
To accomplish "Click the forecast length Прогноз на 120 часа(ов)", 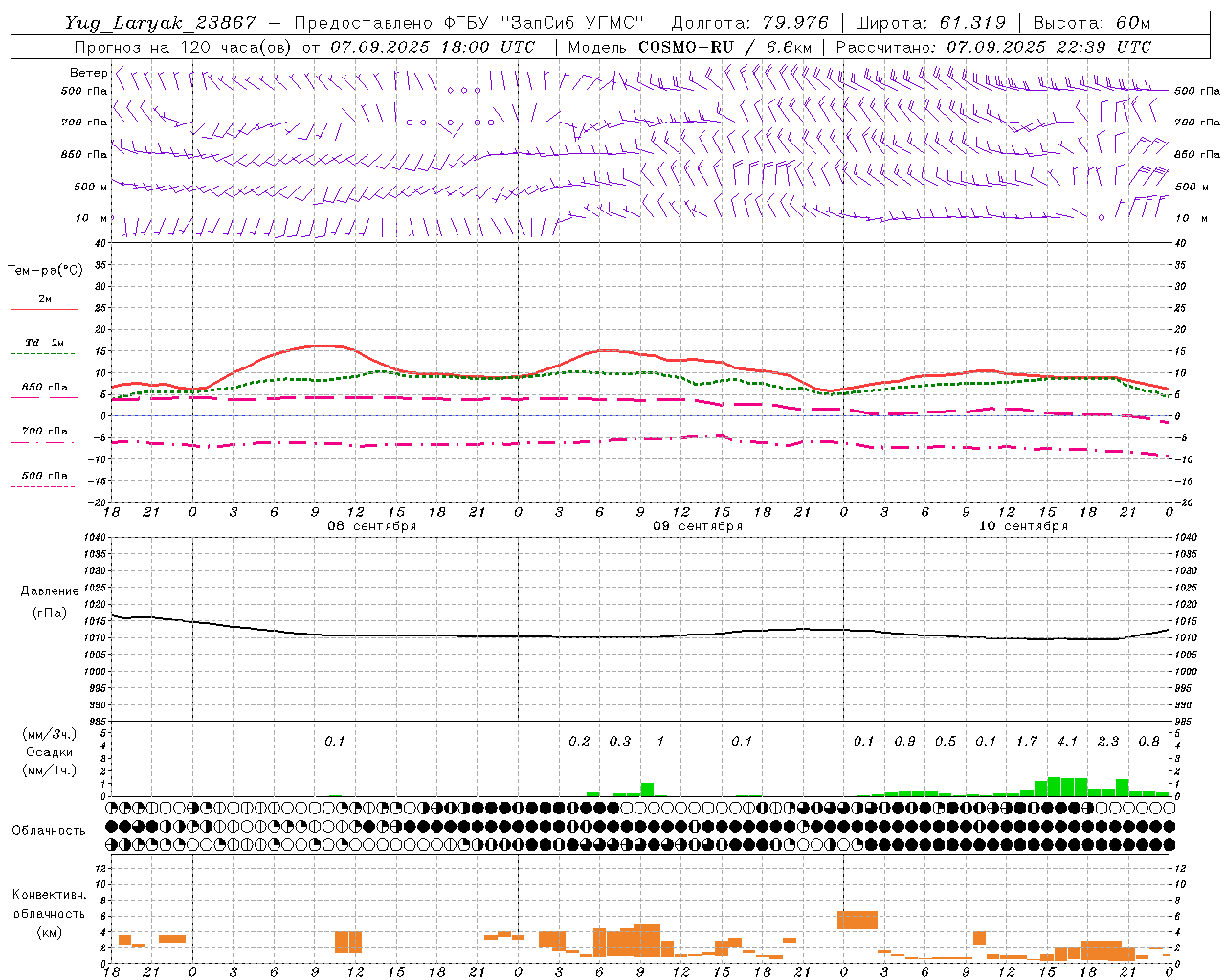I will pos(183,47).
